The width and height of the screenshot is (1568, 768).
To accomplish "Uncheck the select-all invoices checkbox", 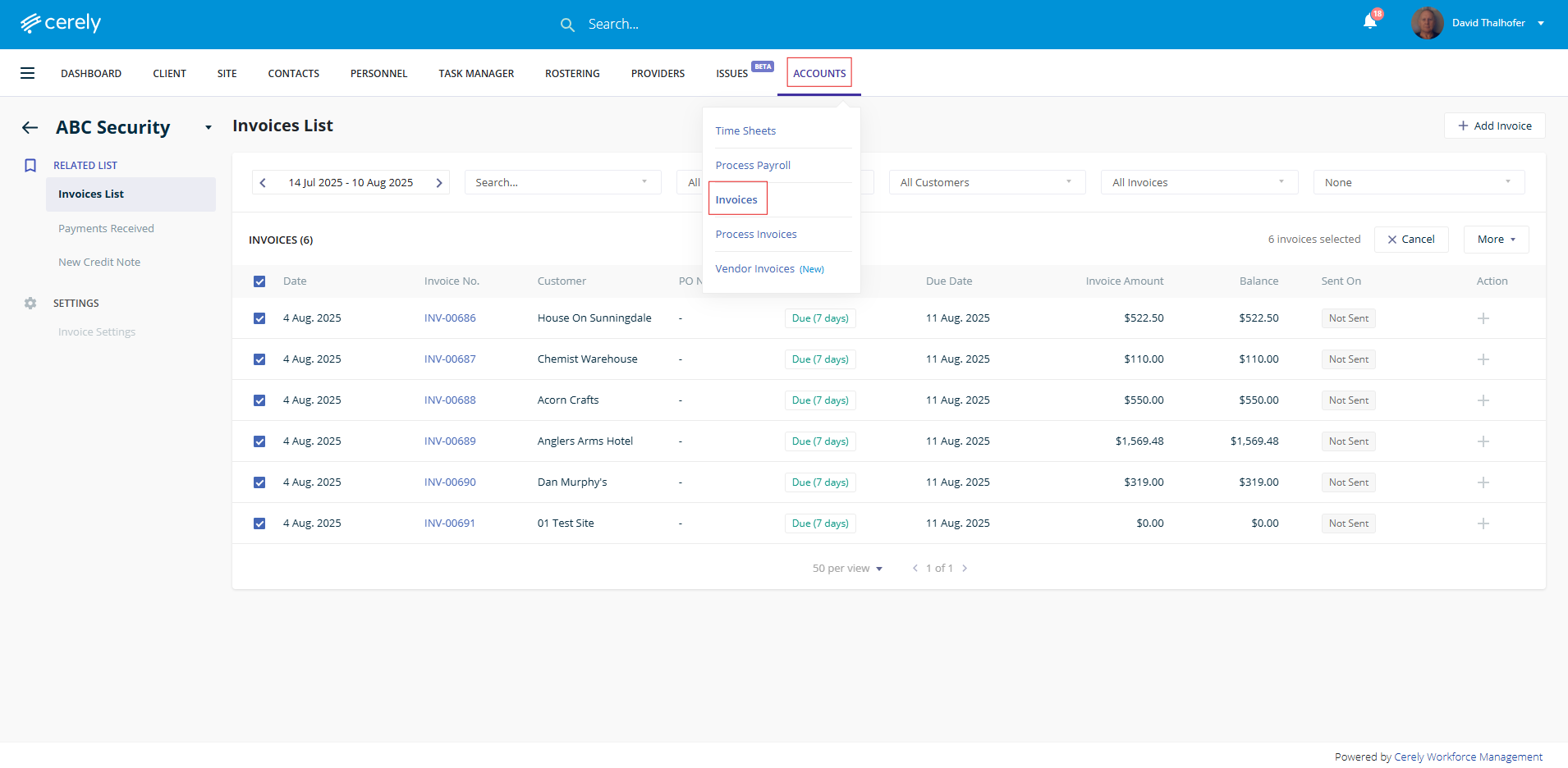I will (259, 281).
